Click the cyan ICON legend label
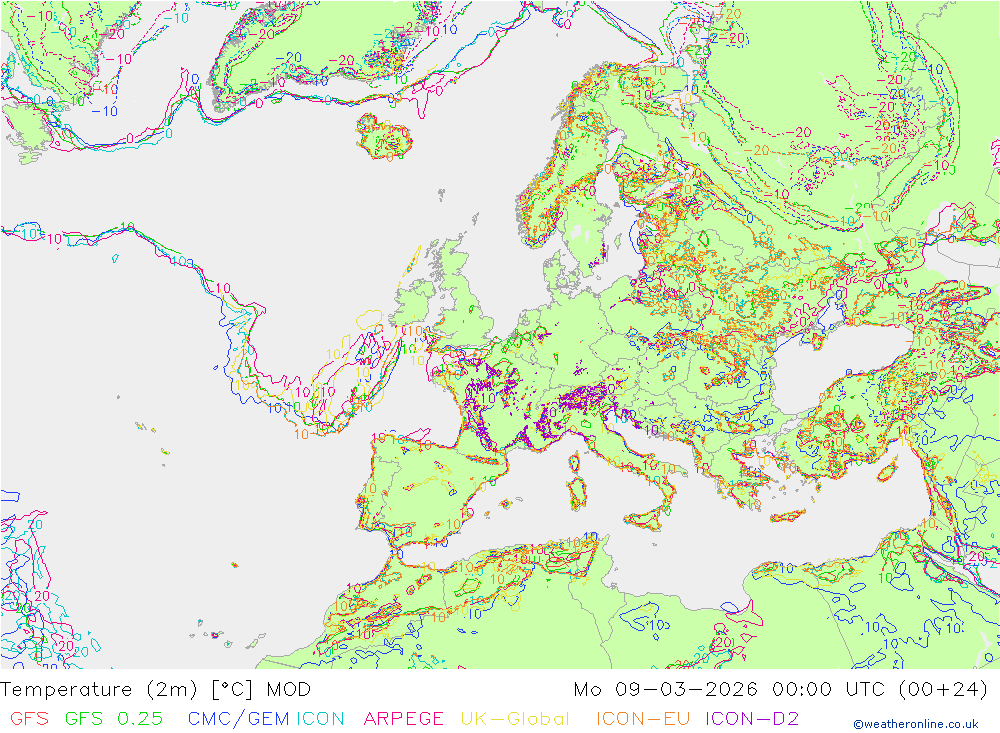 pos(320,718)
